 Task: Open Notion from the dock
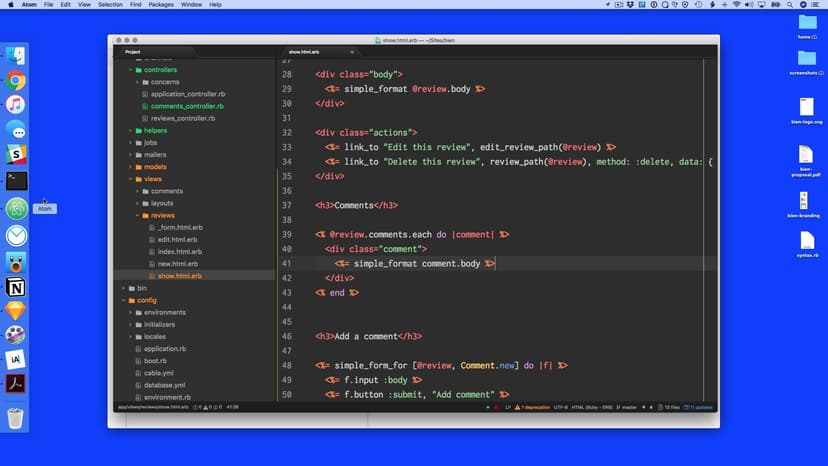click(x=16, y=288)
